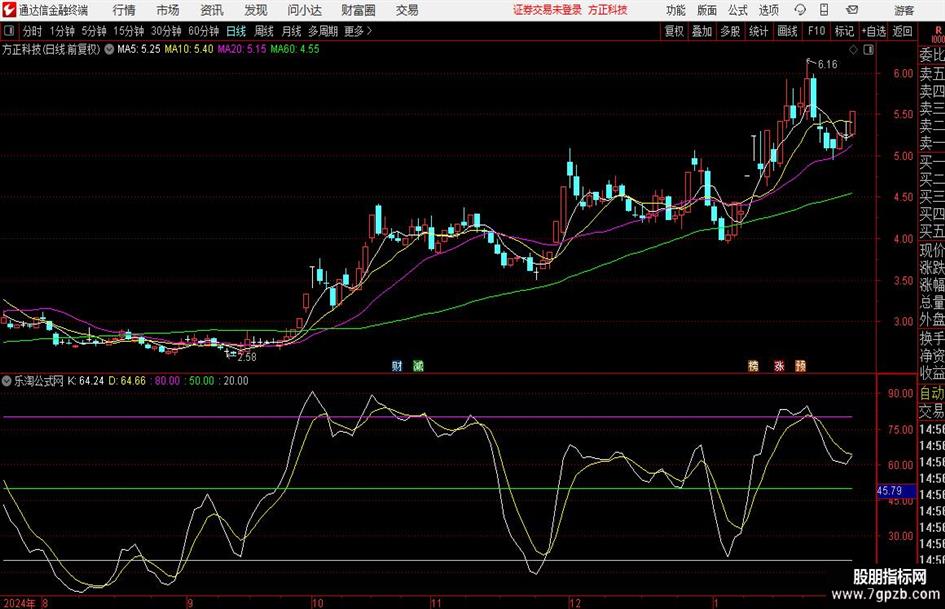Open the 功能 menu

(x=676, y=10)
